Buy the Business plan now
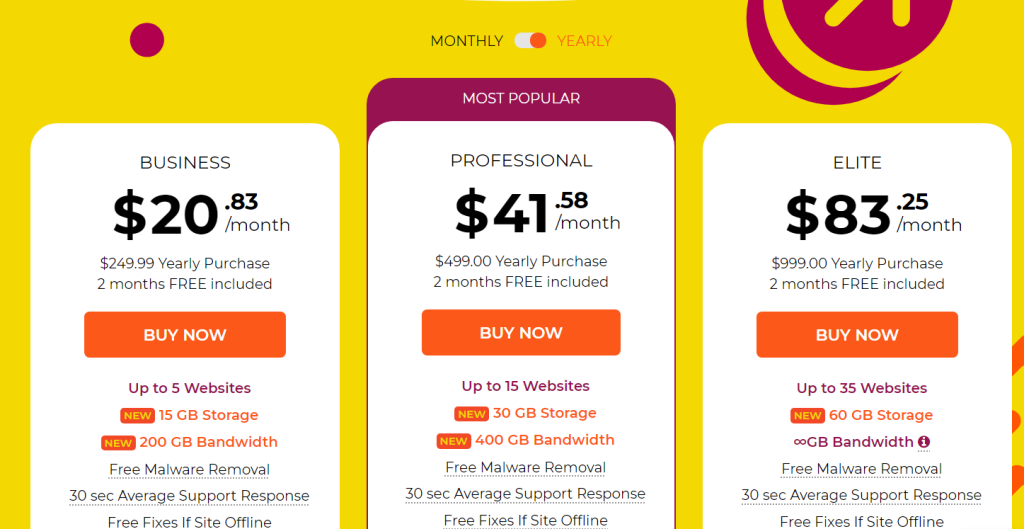Viewport: 1024px width, 529px height. (x=185, y=334)
